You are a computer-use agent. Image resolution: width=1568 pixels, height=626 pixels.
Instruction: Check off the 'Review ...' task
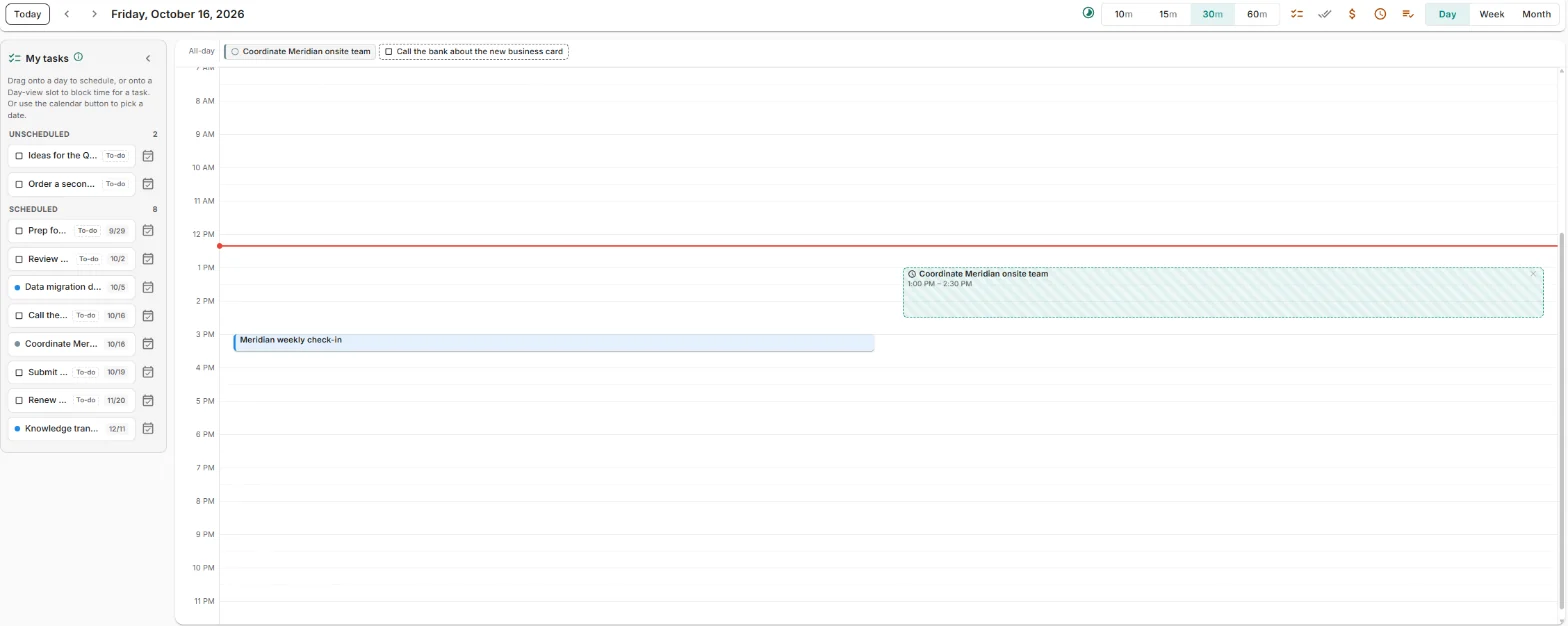click(19, 259)
